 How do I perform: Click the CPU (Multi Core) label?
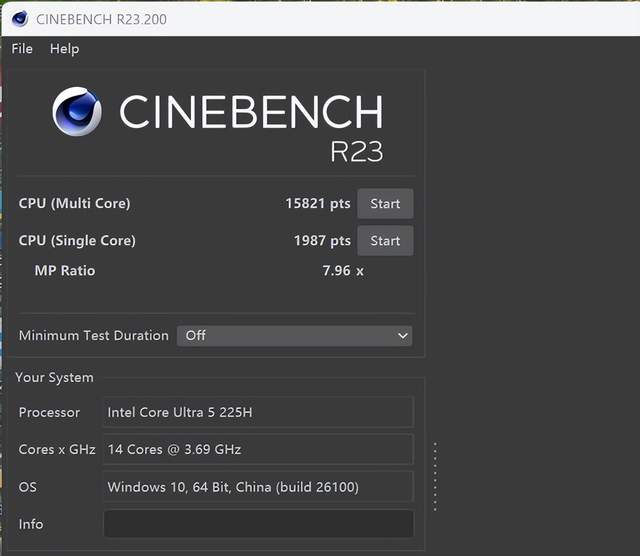[74, 203]
